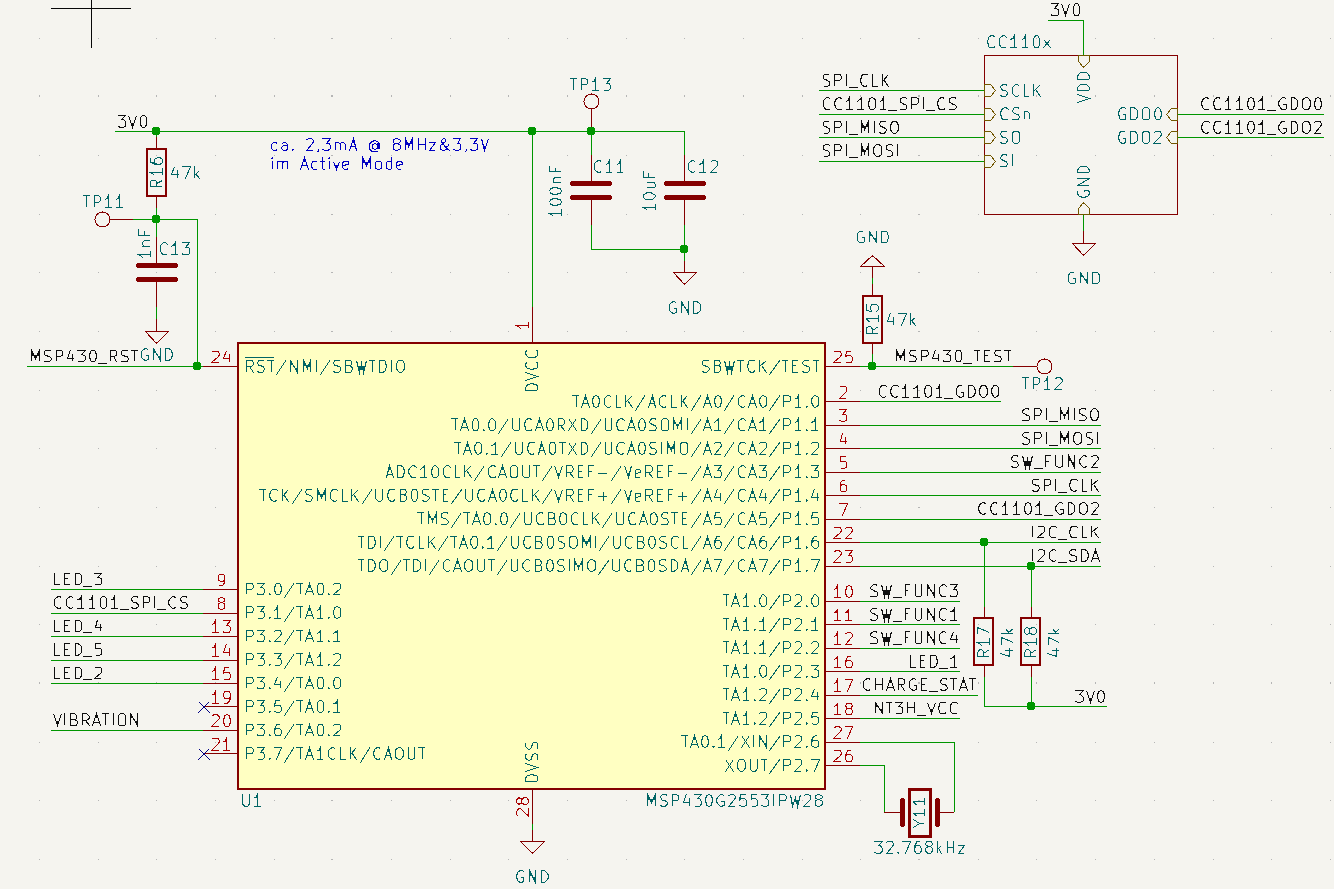Select the LED_4 net label
This screenshot has width=1334, height=889.
point(78,626)
